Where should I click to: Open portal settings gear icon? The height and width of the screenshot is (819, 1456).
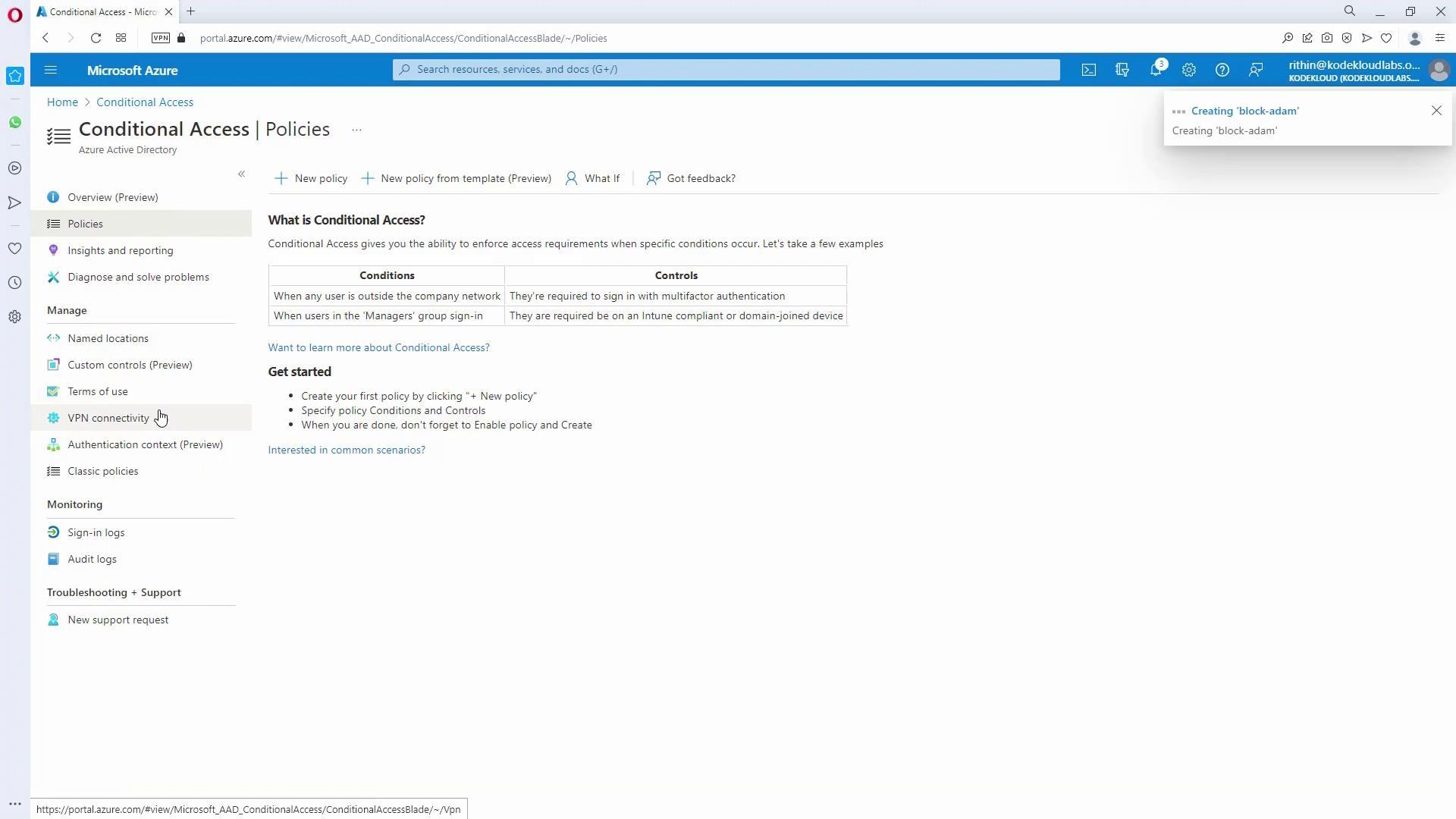click(x=1188, y=70)
